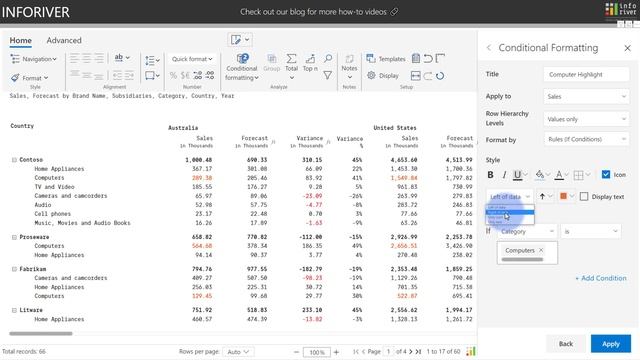
Task: Go to the next page arrow
Action: pyautogui.click(x=411, y=351)
